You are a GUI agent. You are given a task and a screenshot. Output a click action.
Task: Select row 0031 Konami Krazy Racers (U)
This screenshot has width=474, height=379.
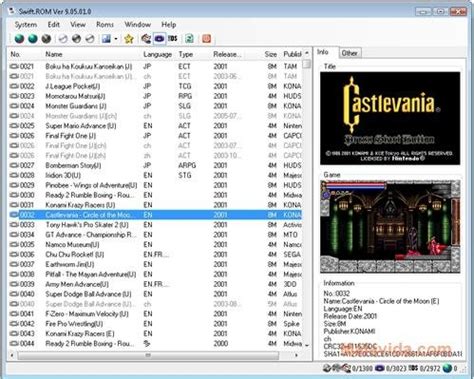[x=155, y=205]
